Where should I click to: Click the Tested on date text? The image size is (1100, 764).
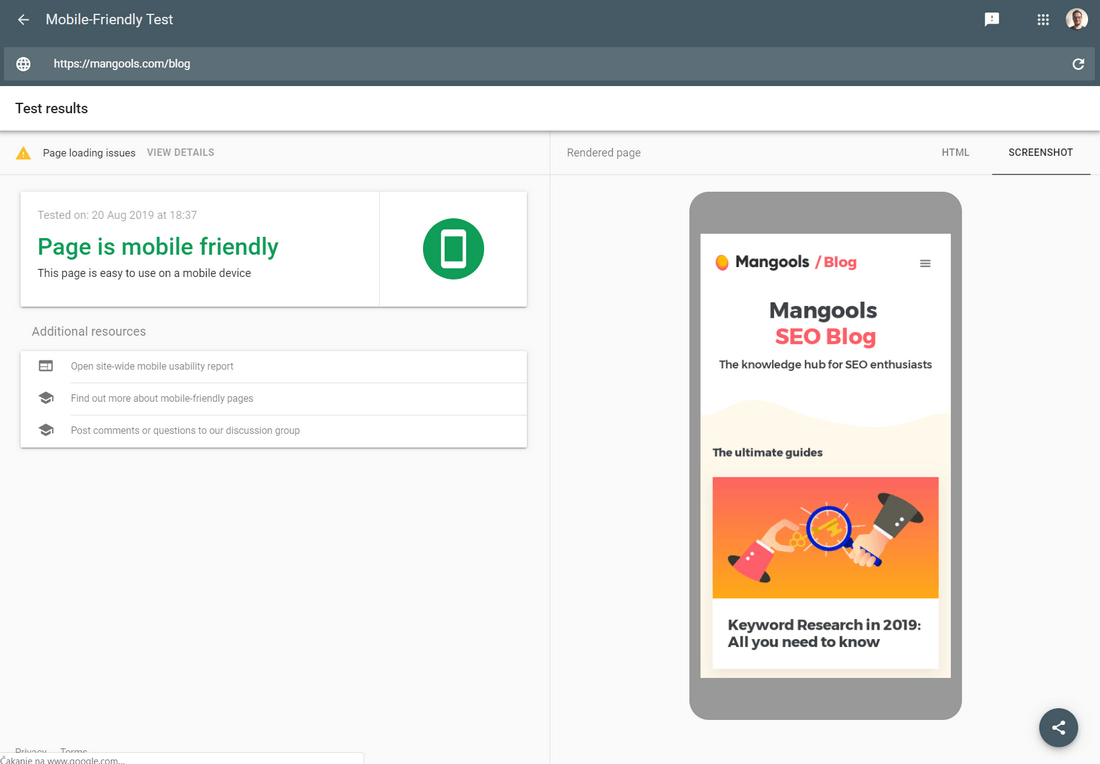point(117,215)
